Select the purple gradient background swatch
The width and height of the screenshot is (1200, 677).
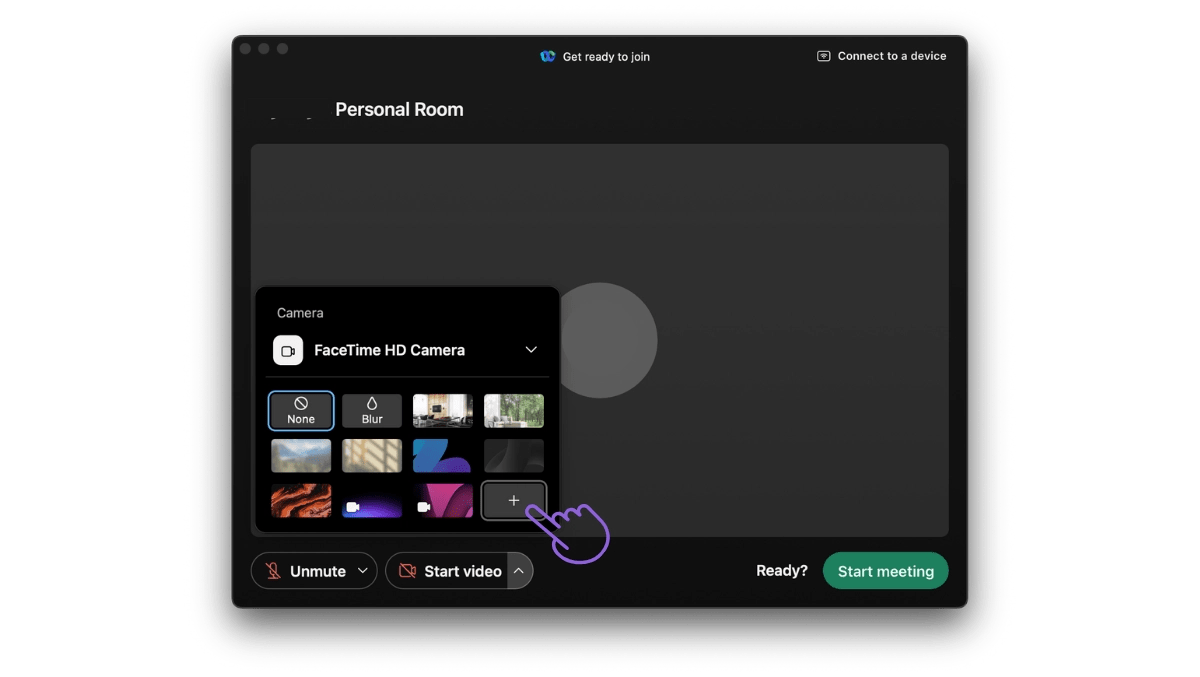[372, 501]
